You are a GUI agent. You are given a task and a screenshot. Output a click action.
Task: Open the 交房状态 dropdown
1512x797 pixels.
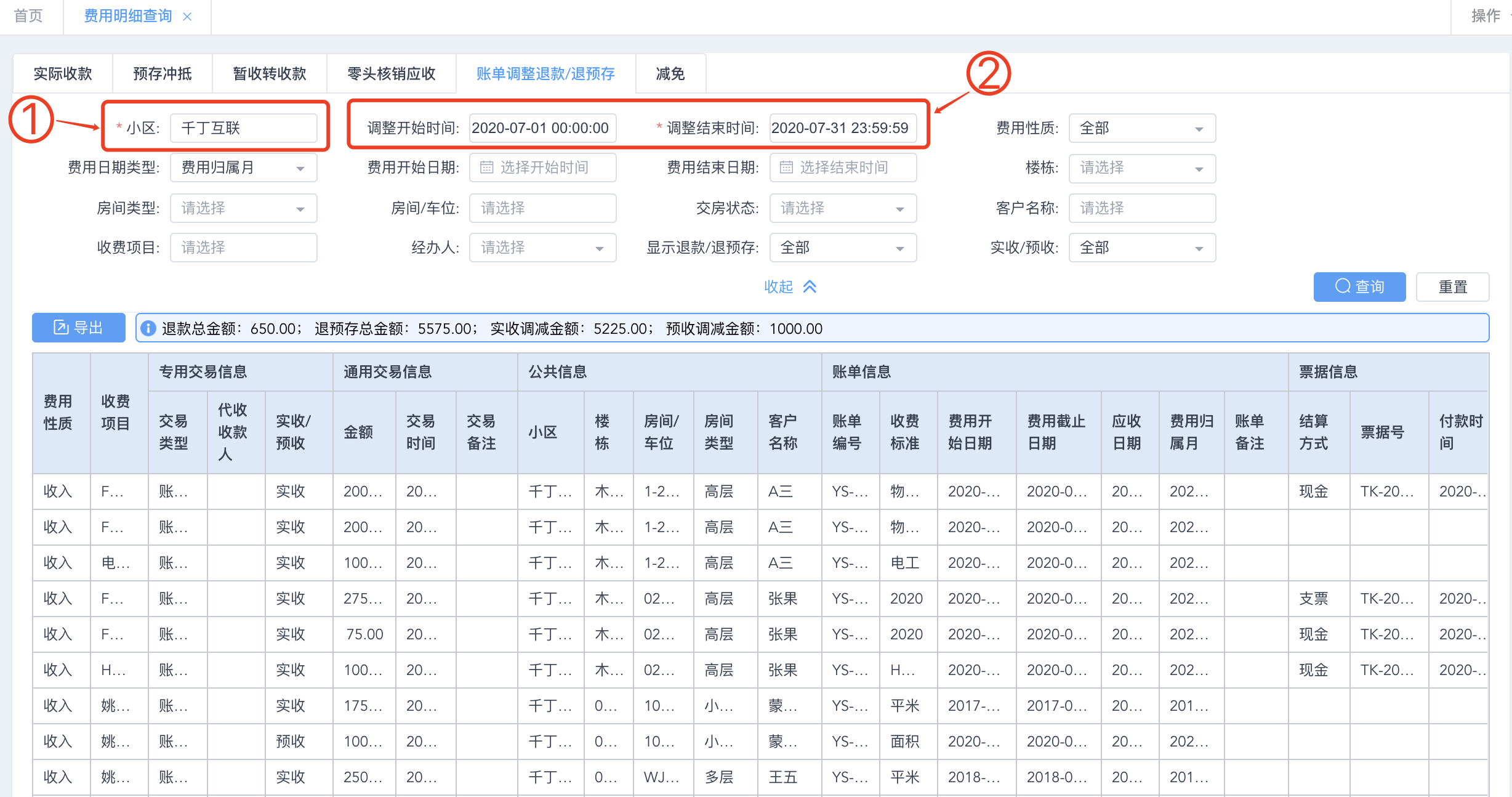pos(842,208)
